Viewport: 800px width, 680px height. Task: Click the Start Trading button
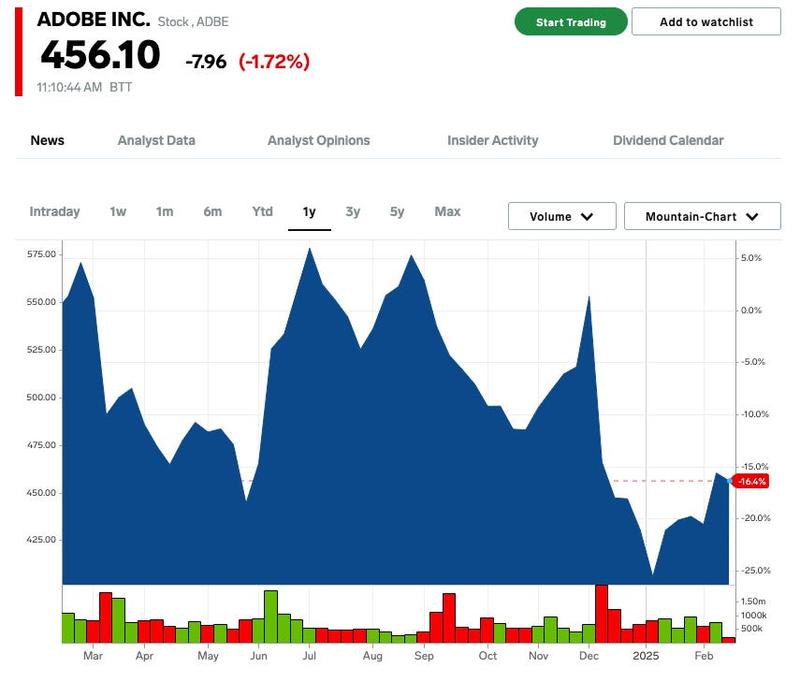pyautogui.click(x=570, y=22)
